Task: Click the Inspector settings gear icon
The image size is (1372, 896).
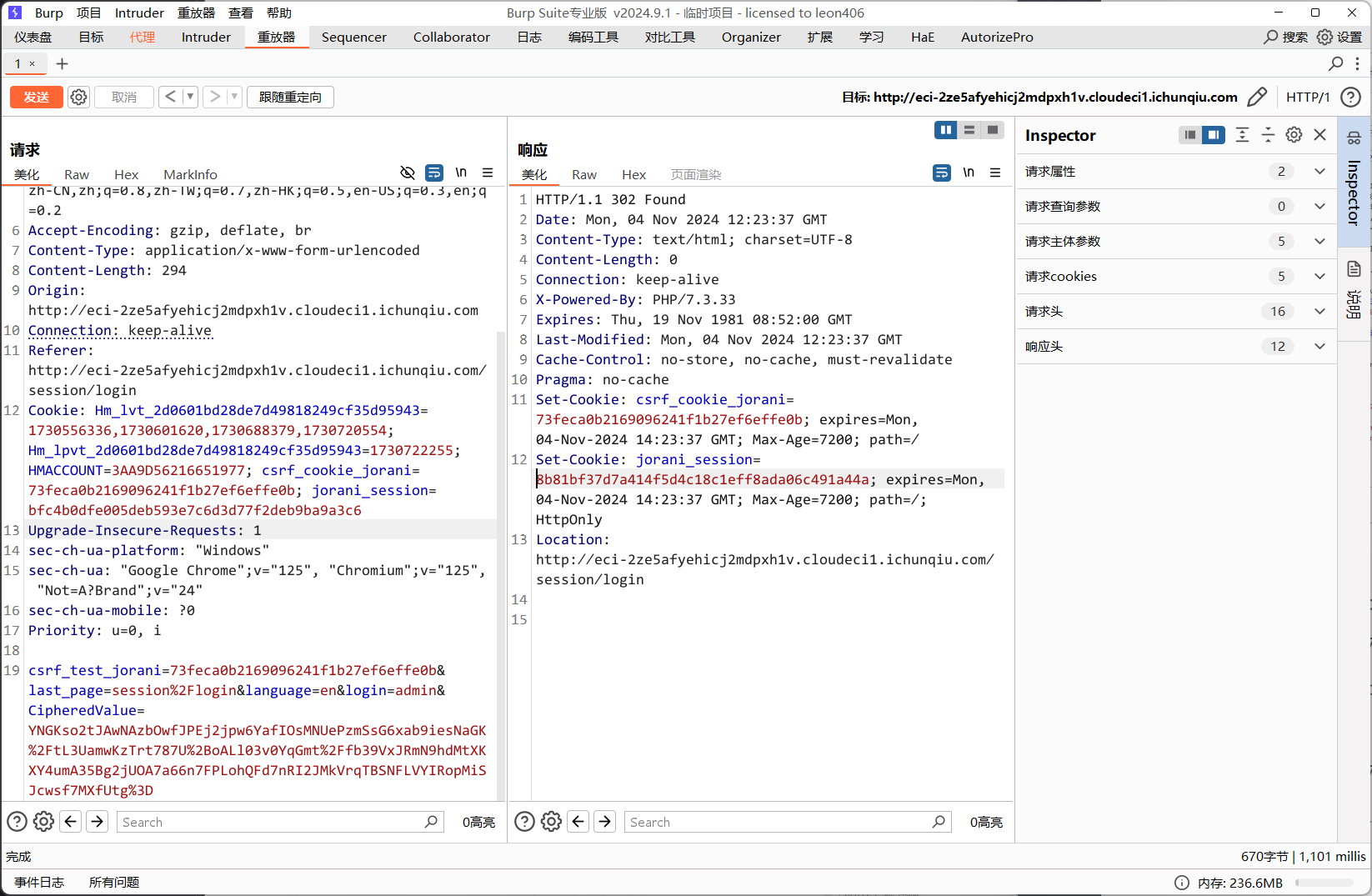Action: [x=1294, y=135]
